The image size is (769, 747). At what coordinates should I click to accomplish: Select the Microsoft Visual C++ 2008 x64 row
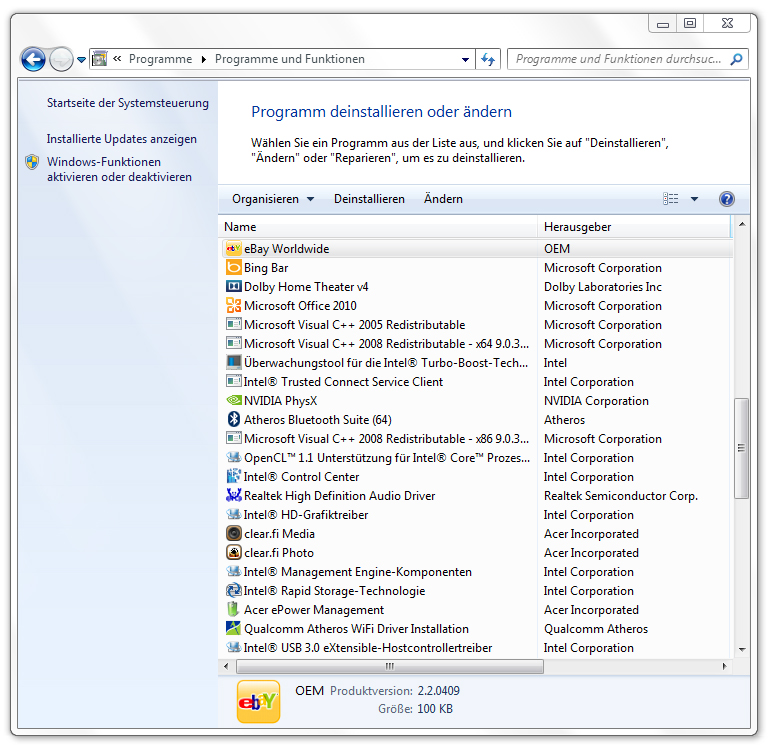476,344
